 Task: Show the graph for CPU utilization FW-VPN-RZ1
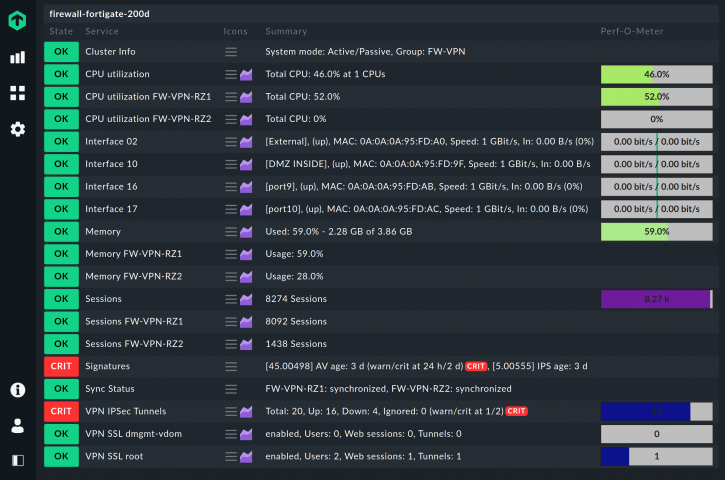246,97
